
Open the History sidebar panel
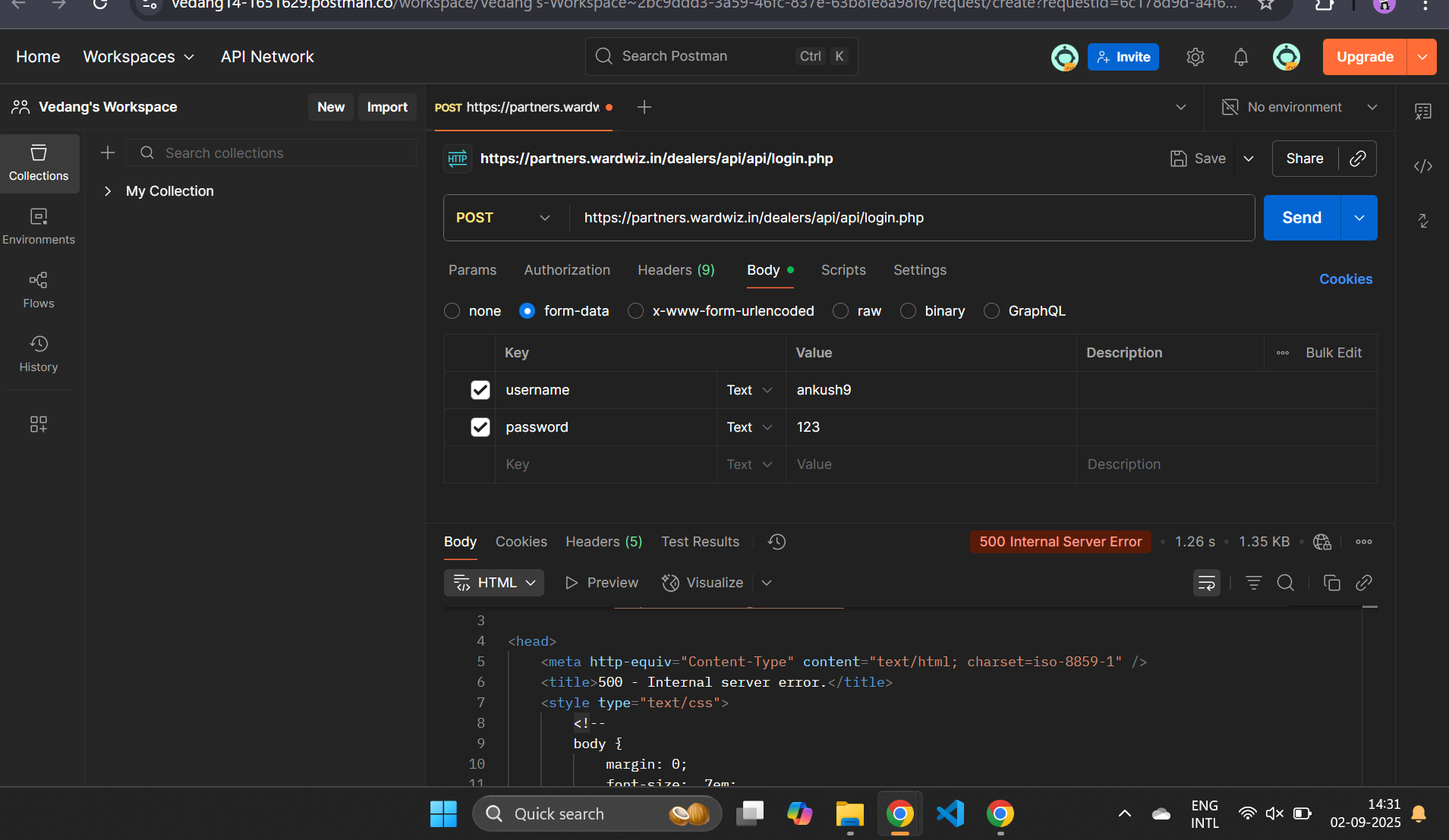click(x=38, y=354)
